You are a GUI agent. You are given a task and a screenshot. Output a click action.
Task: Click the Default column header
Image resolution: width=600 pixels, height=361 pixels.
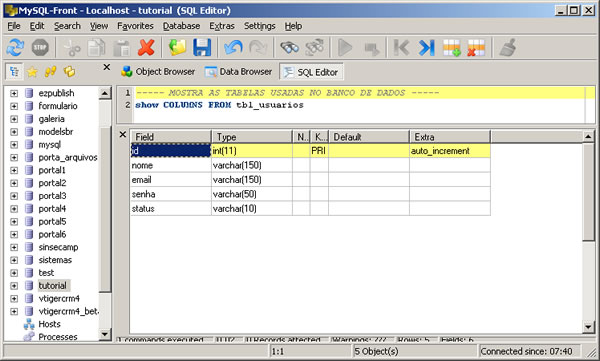click(x=369, y=137)
